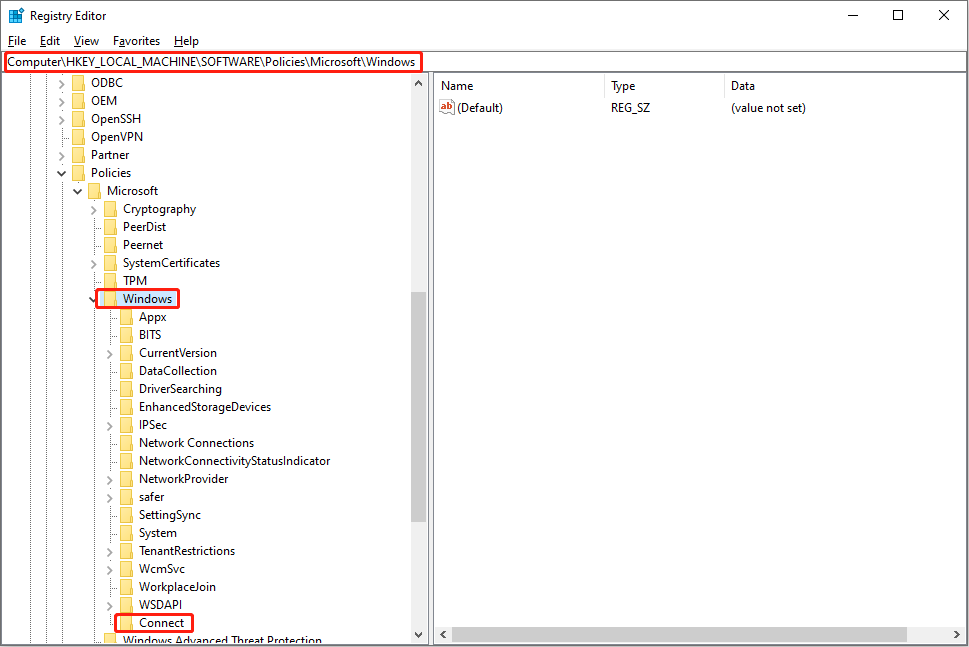This screenshot has height=647, width=969.
Task: Select the OpenVPN key label
Action: tap(117, 137)
